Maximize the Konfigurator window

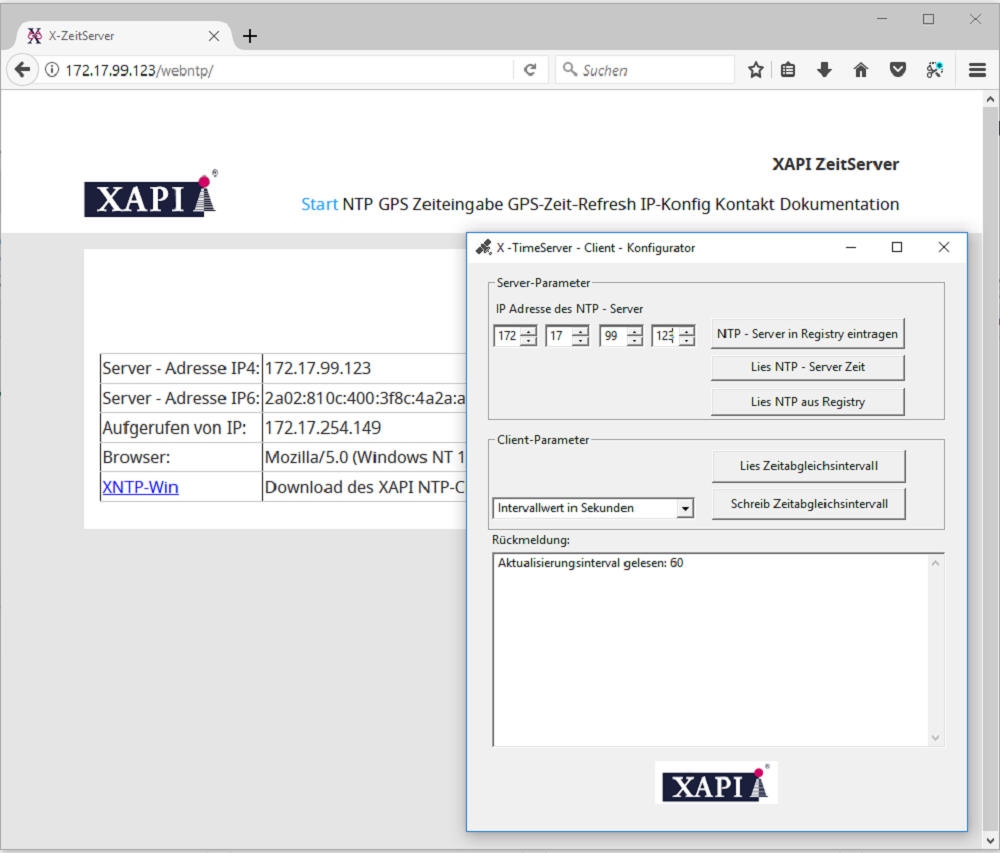pyautogui.click(x=897, y=247)
